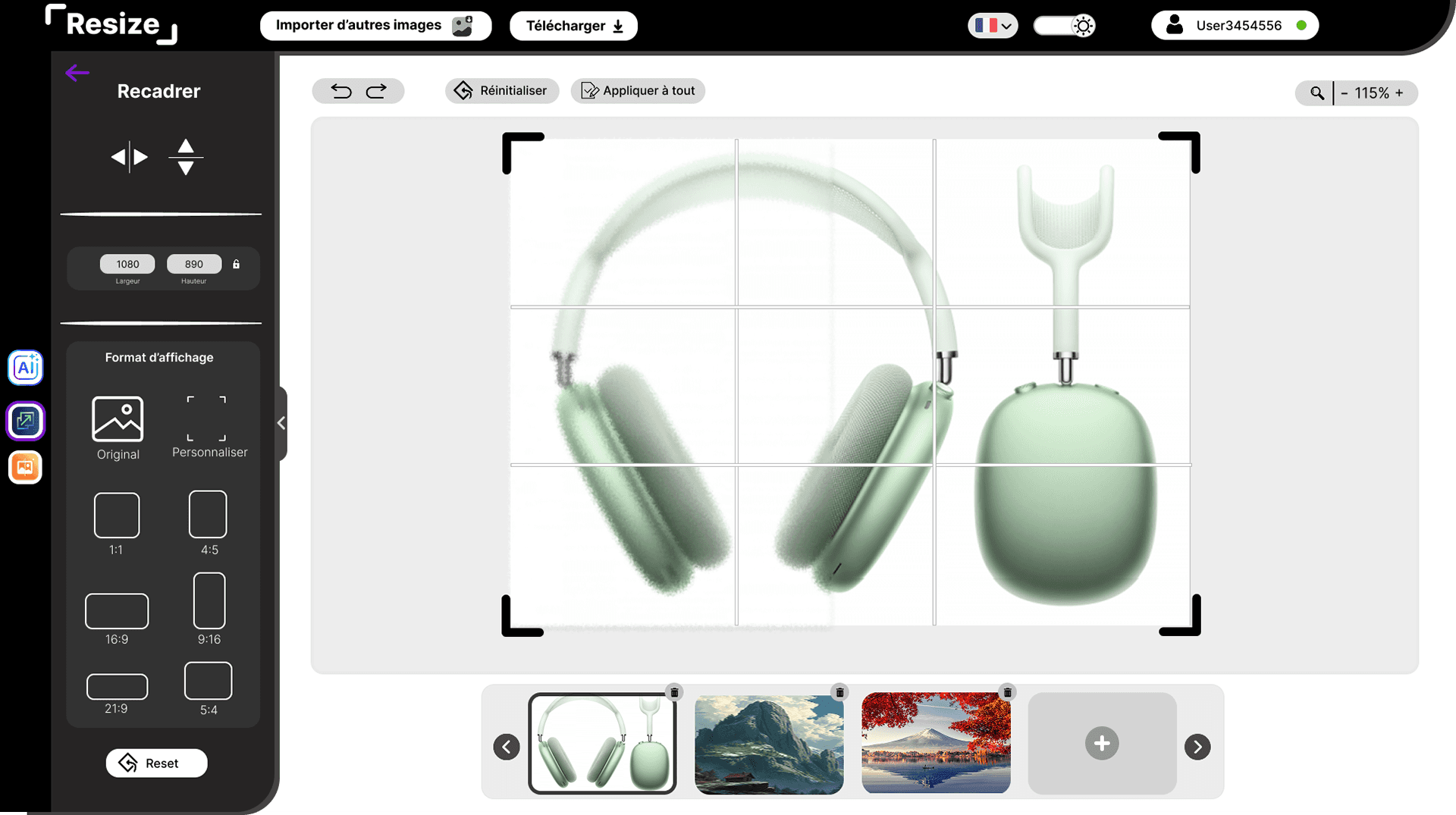This screenshot has width=1456, height=815.
Task: Go to previous thumbnails
Action: coord(507,747)
